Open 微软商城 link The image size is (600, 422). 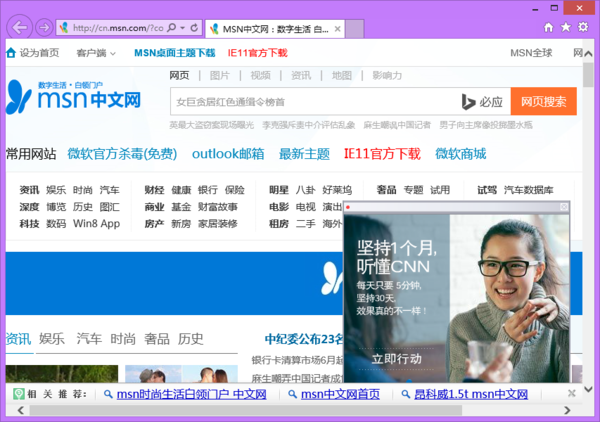pyautogui.click(x=461, y=154)
